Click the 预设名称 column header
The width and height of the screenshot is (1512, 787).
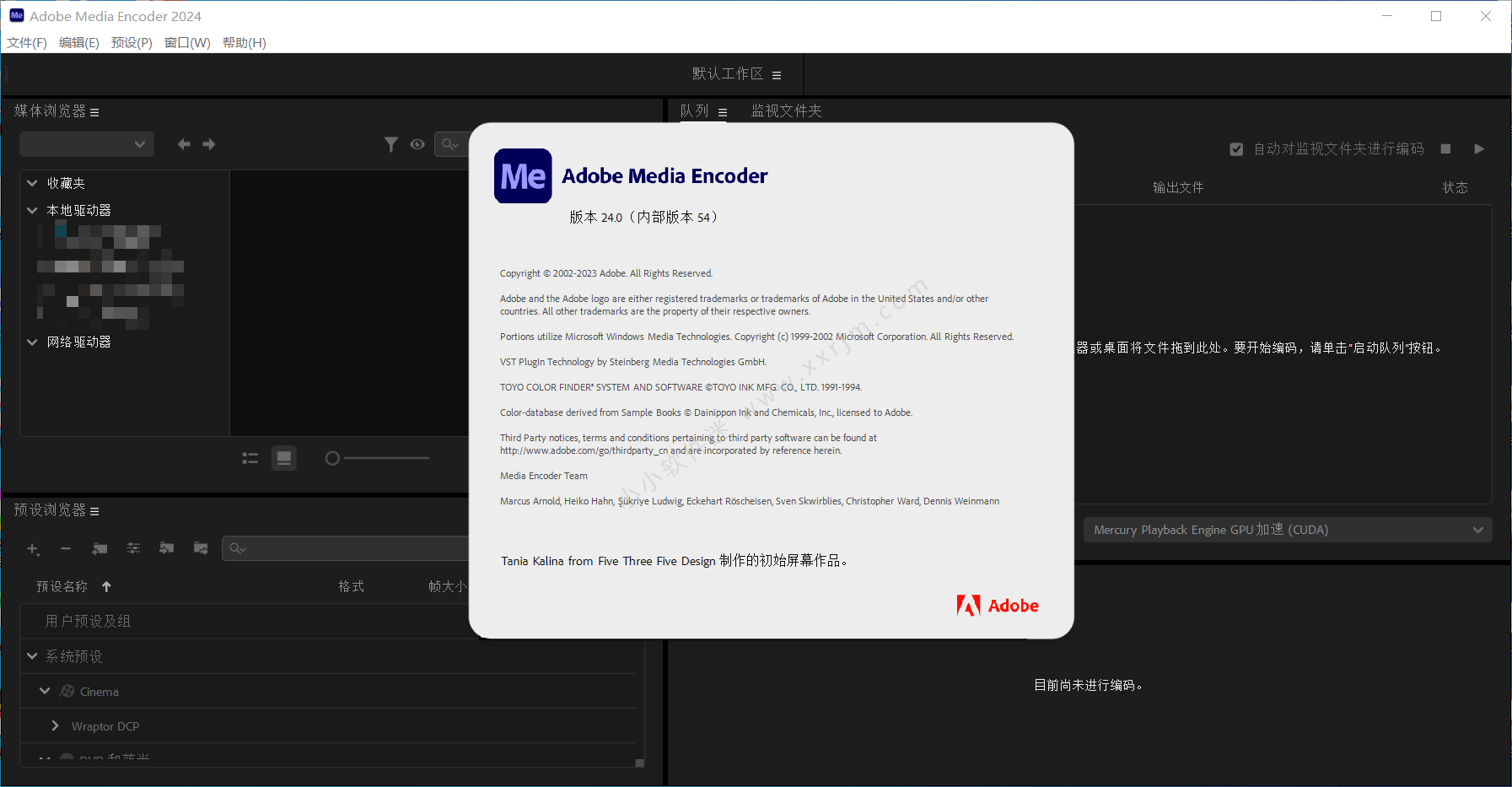click(x=62, y=587)
